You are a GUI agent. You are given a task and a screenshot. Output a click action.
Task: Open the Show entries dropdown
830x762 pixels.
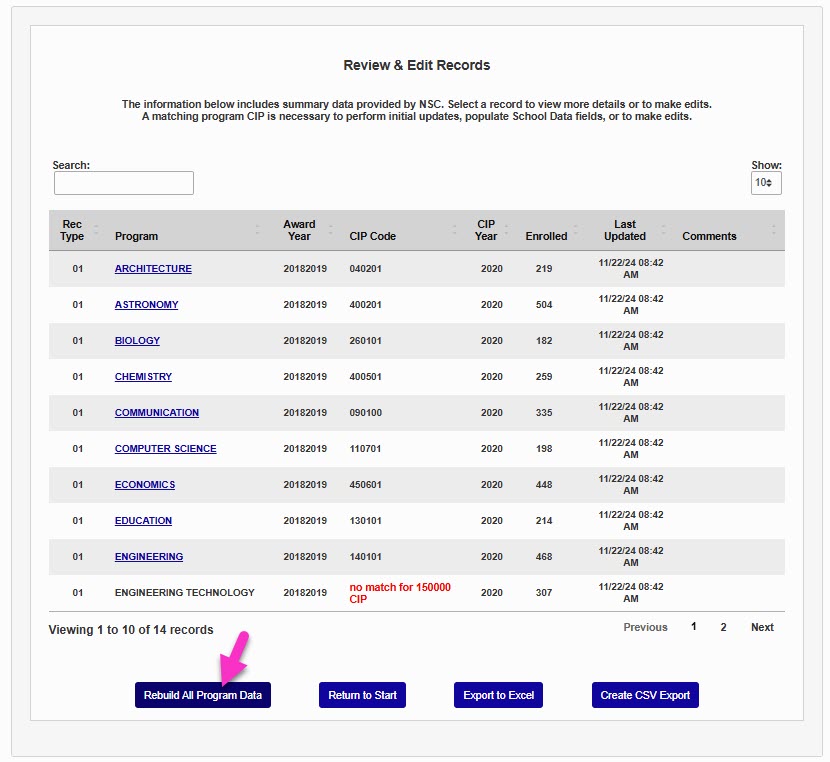coord(766,183)
